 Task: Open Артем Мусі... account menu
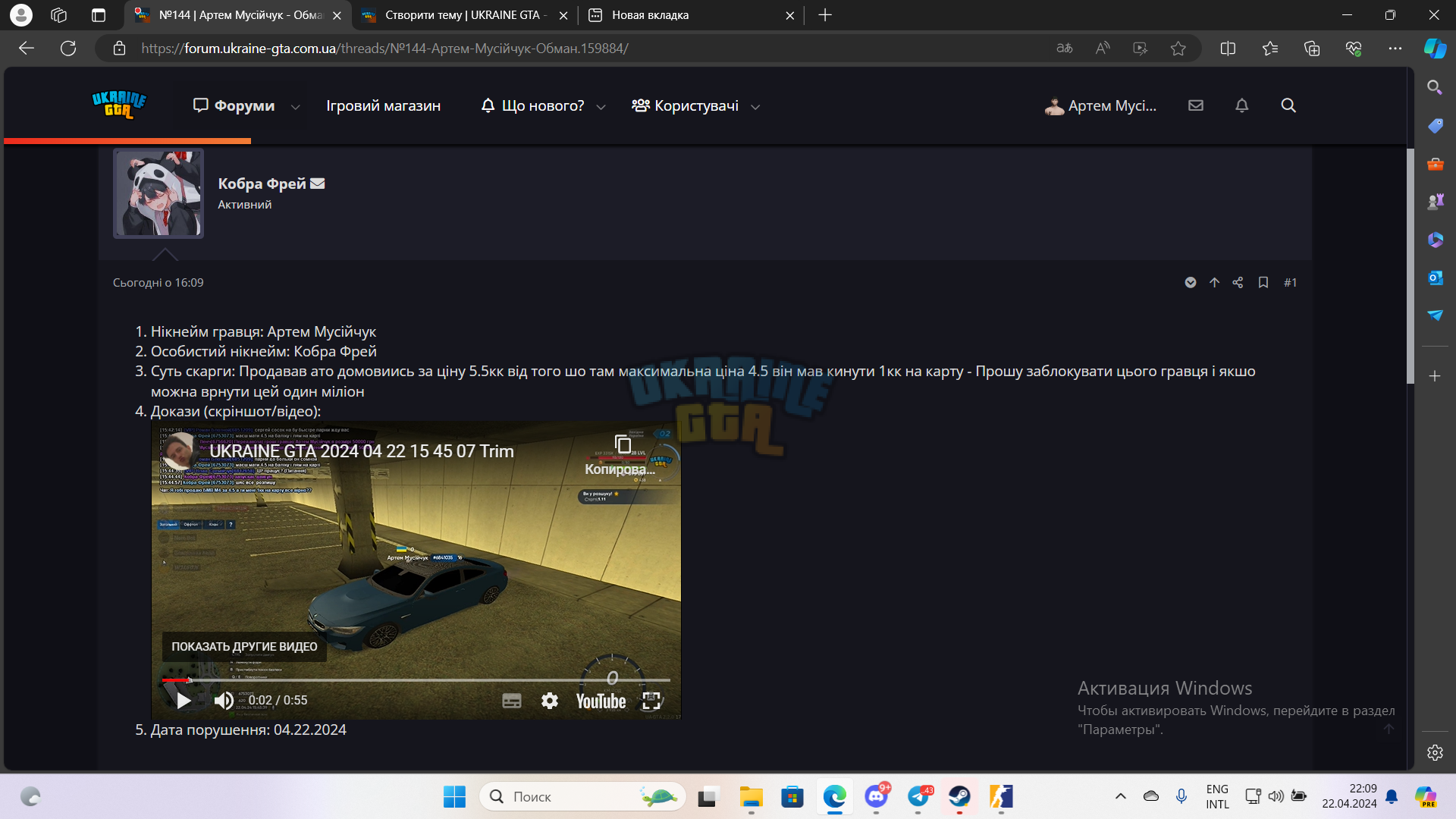(1100, 105)
